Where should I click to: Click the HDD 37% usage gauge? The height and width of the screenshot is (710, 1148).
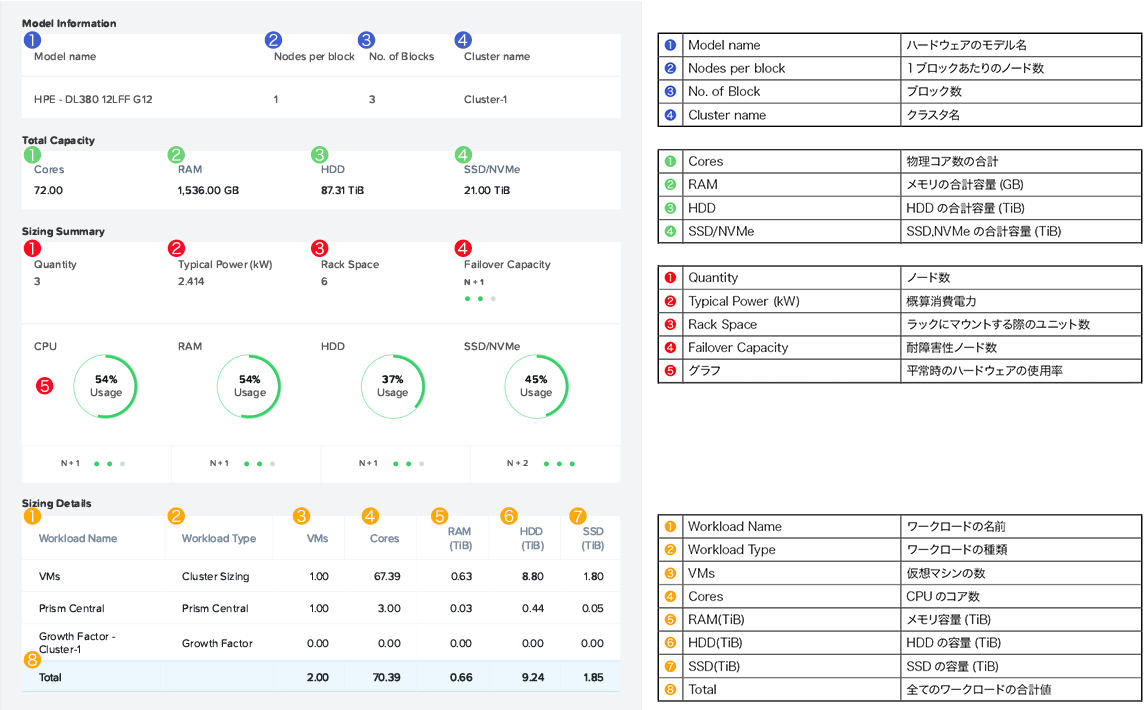click(392, 386)
